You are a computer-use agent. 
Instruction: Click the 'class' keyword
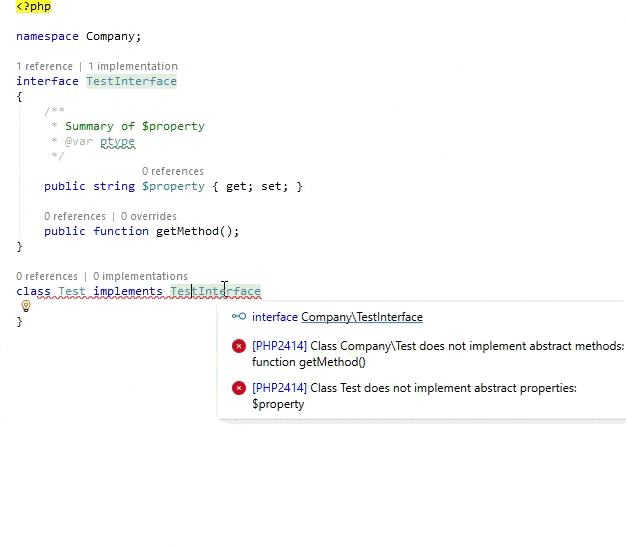(34, 291)
